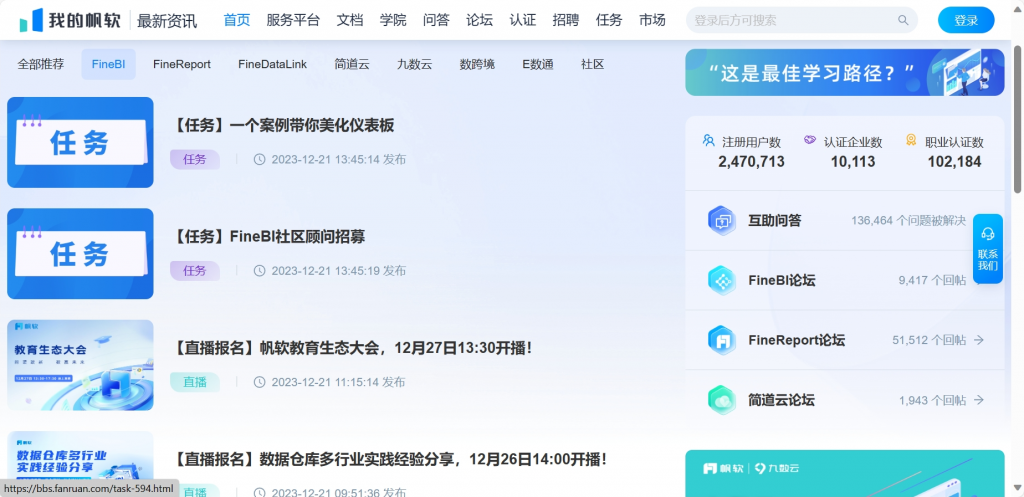1024x497 pixels.
Task: Click 9,417 个回帖 text
Action: (x=932, y=281)
